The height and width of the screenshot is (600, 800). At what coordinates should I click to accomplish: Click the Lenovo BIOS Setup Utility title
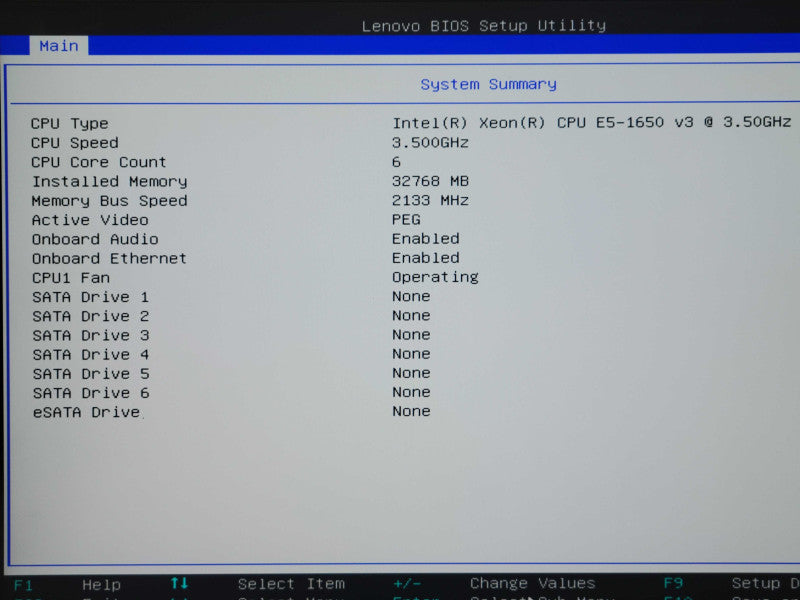(484, 26)
